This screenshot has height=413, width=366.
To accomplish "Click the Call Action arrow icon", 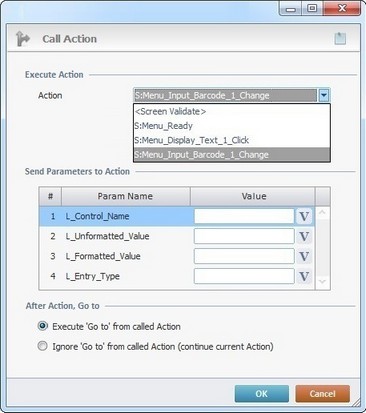I will pyautogui.click(x=23, y=39).
